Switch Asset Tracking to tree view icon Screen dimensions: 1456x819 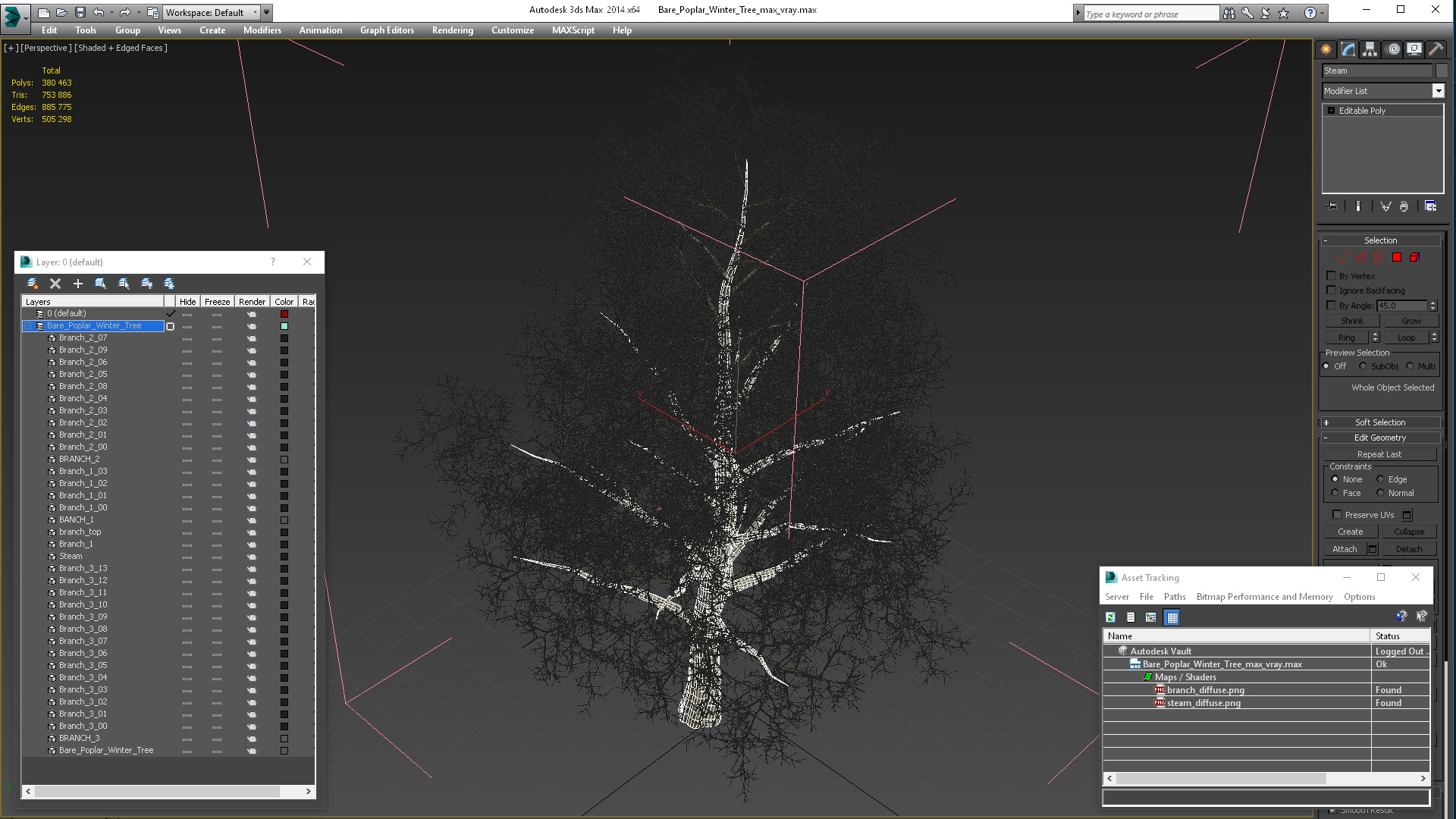pos(1150,617)
